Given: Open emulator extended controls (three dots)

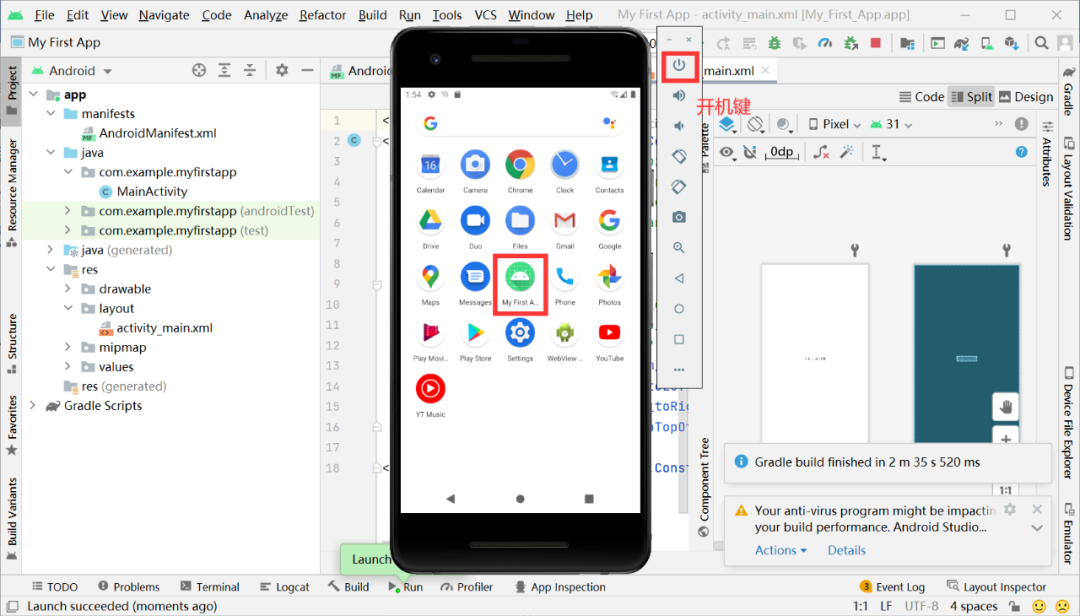Looking at the screenshot, I should pyautogui.click(x=679, y=370).
